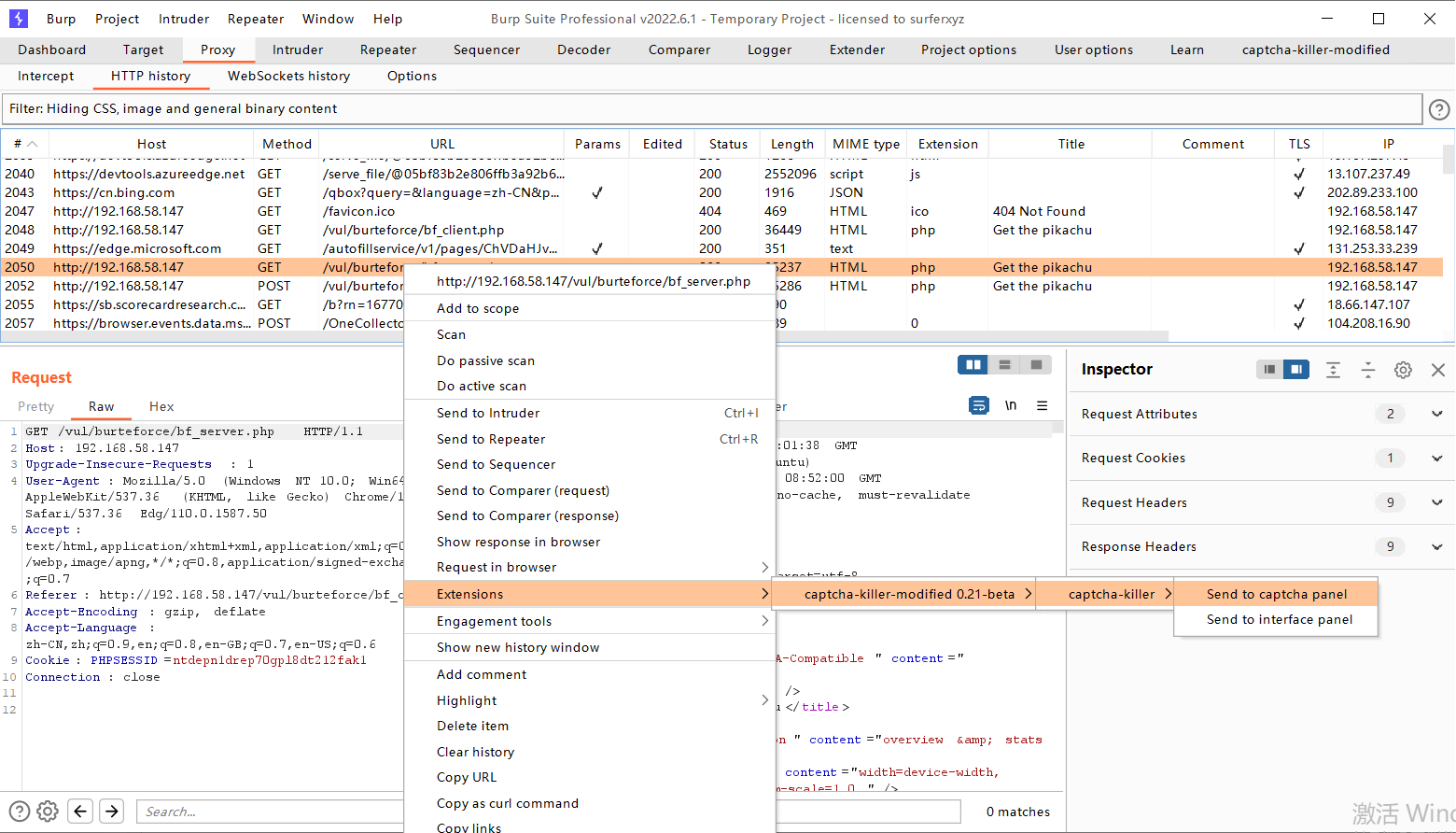Toggle non-printable characters \n button
The width and height of the screenshot is (1456, 833).
click(x=1011, y=405)
